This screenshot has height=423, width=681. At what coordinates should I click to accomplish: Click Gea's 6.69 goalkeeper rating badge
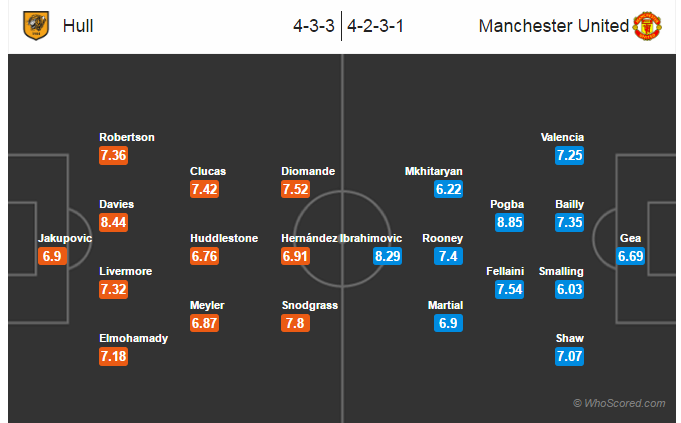(x=631, y=257)
